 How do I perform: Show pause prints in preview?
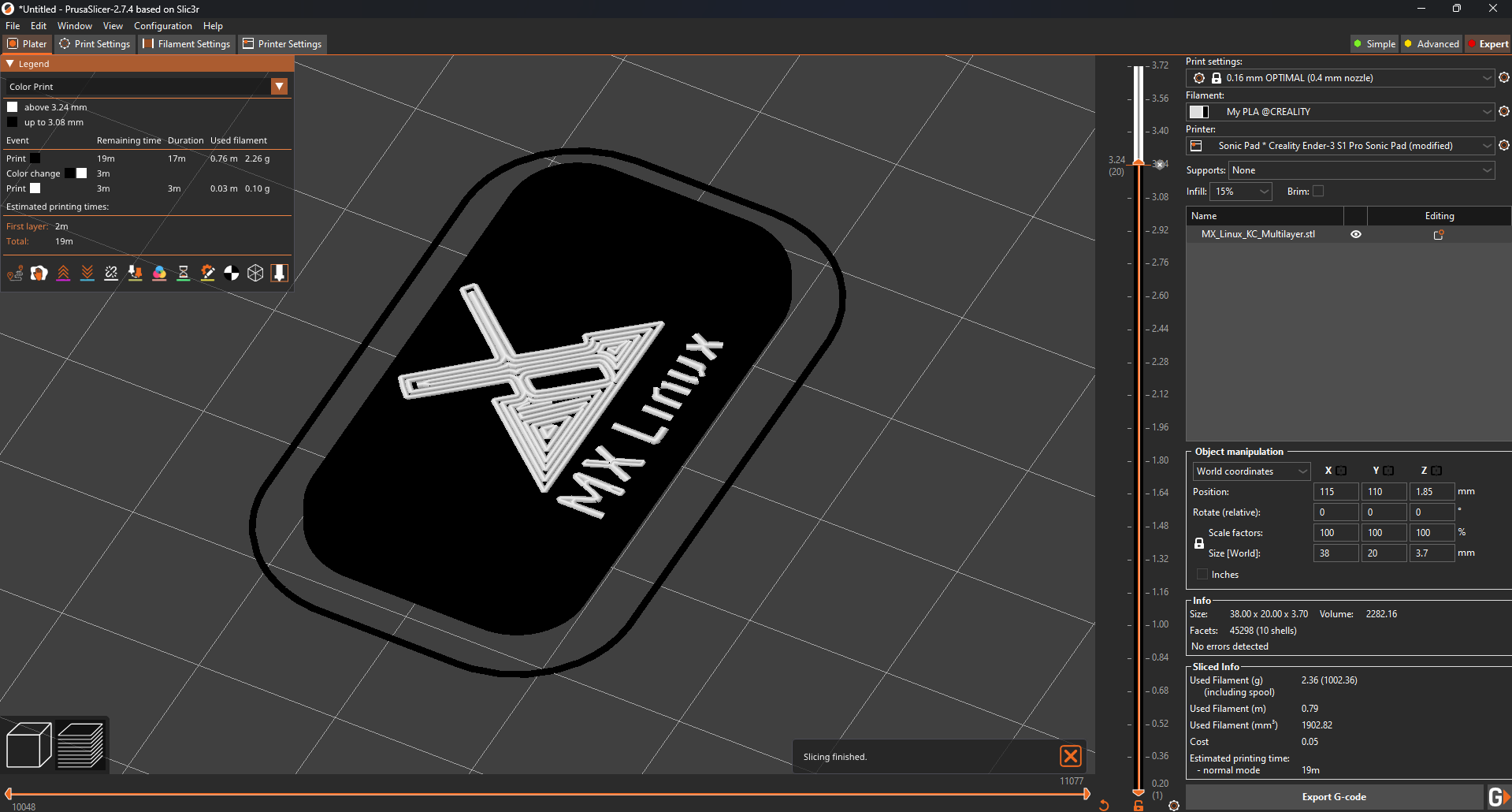(x=184, y=273)
